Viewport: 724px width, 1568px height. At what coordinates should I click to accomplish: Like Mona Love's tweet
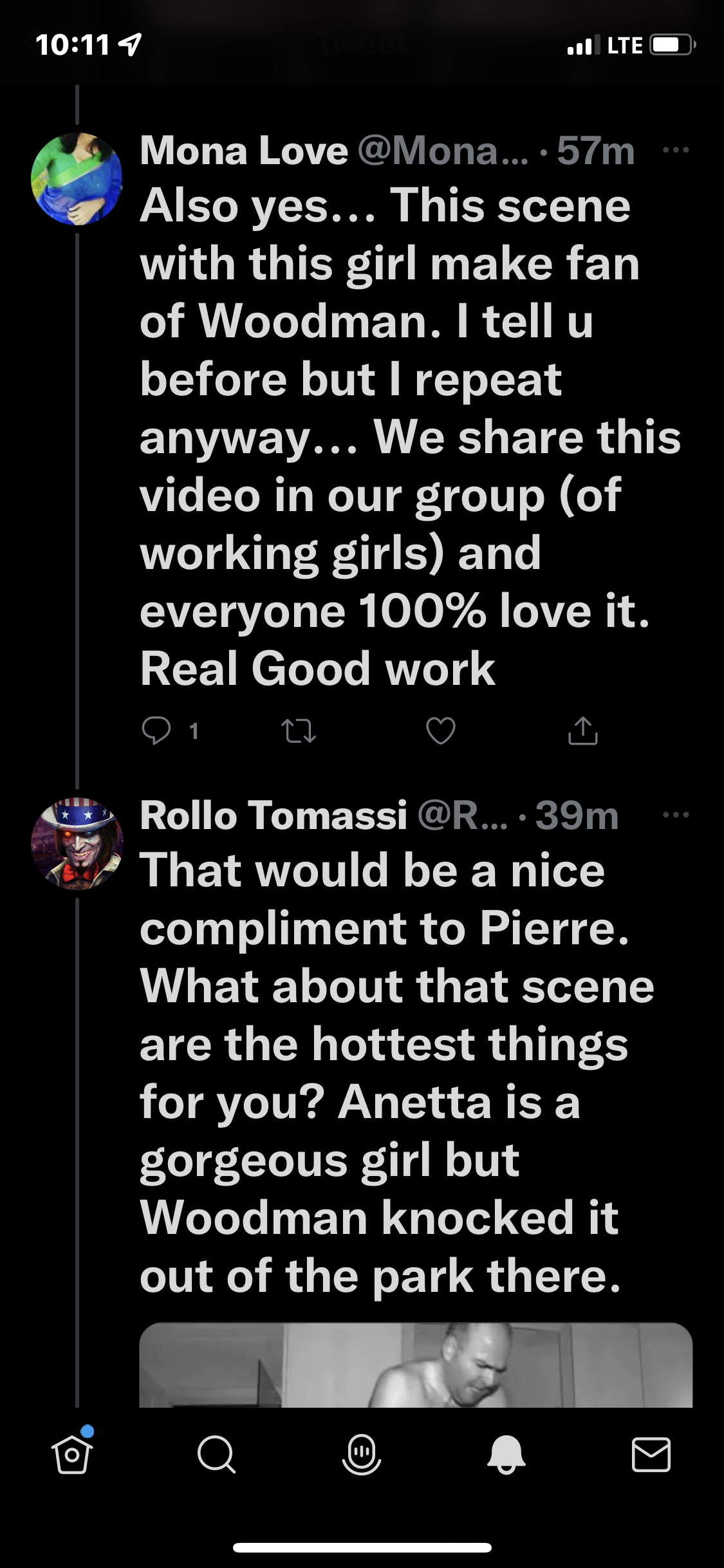pyautogui.click(x=441, y=731)
